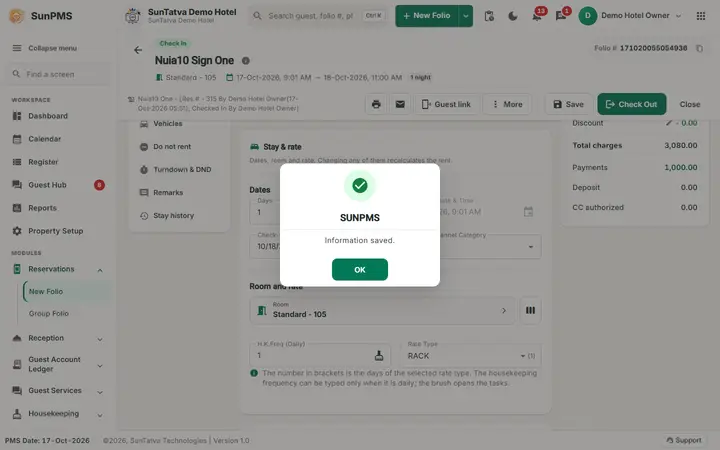Click the SunPMS logo
The height and width of the screenshot is (450, 720).
click(x=41, y=16)
